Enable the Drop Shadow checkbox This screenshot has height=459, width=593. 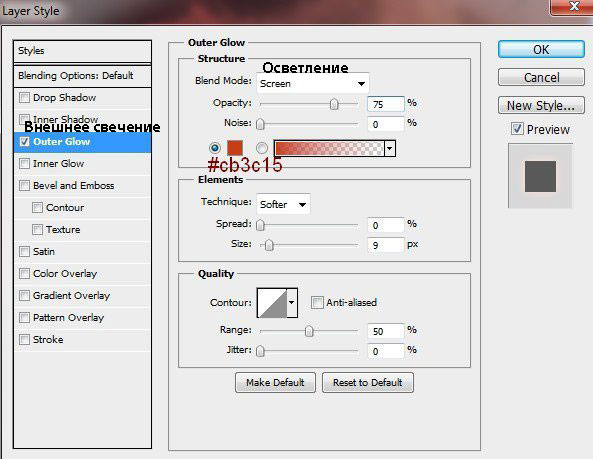coord(24,98)
